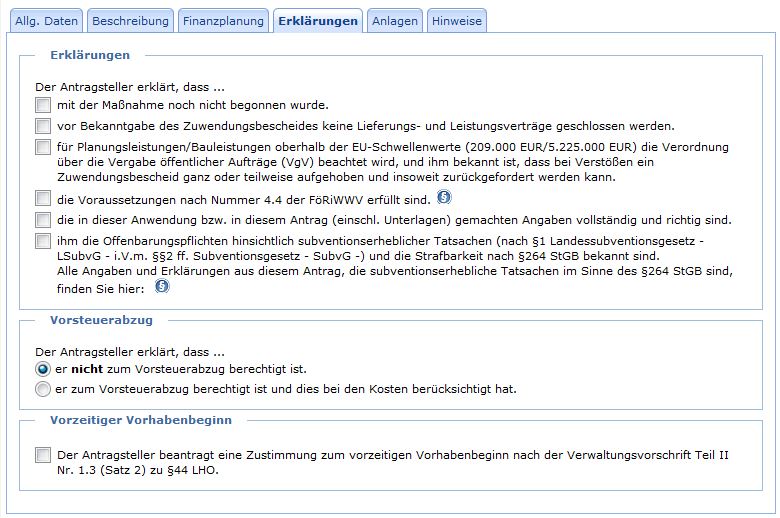Click the 'Vorsteuerabzug' section heading
This screenshot has width=780, height=518.
click(x=101, y=320)
